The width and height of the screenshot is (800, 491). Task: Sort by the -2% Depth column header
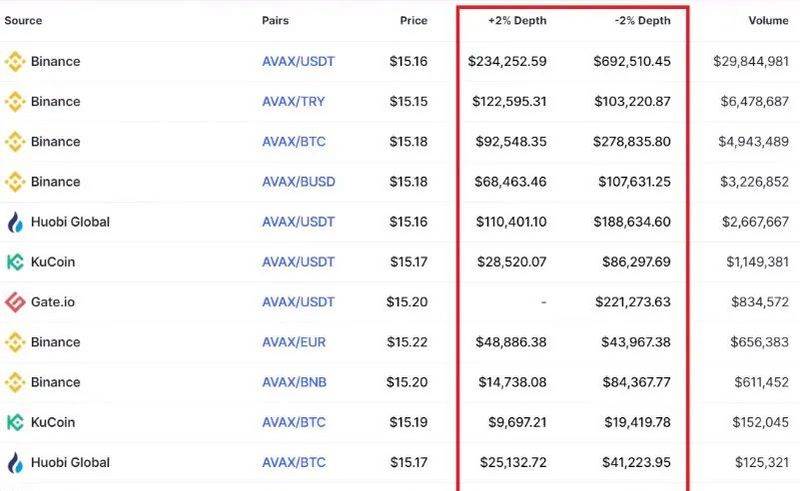642,20
